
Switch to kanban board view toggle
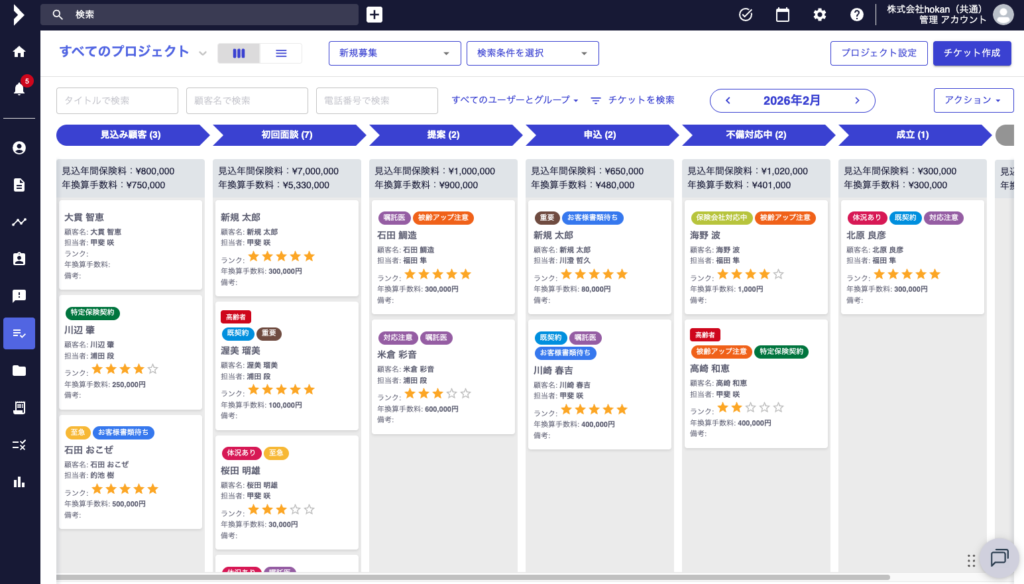click(239, 53)
